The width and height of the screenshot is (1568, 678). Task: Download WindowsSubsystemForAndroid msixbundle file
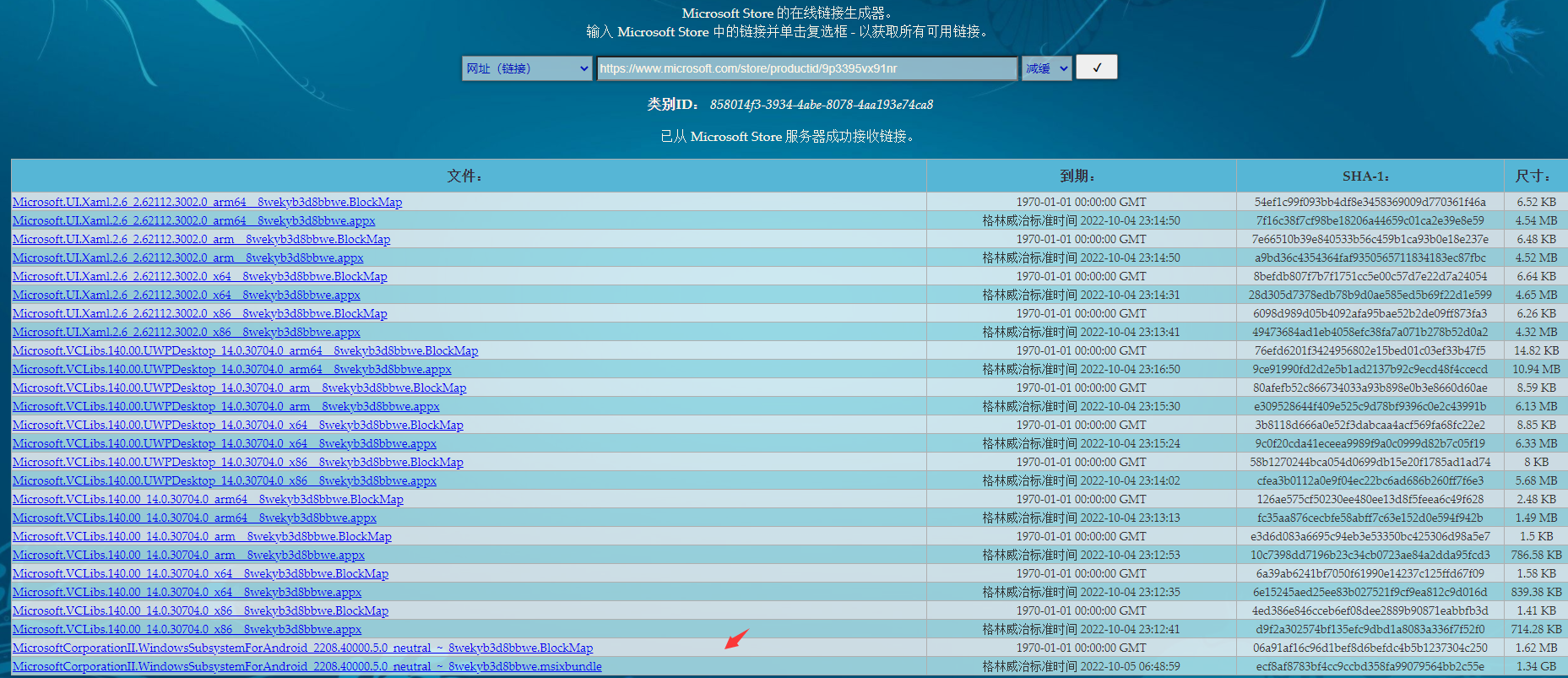pyautogui.click(x=307, y=666)
